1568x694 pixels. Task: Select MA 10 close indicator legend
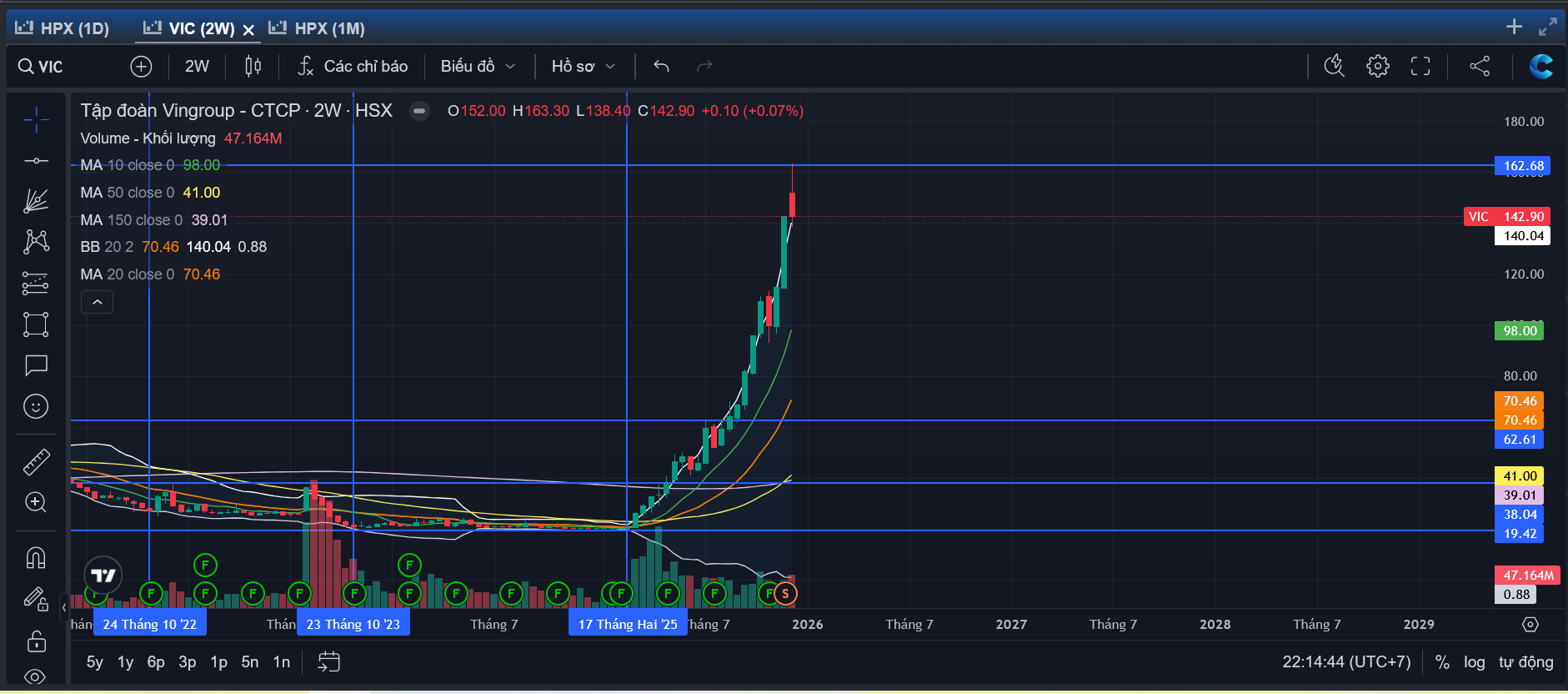coord(150,165)
